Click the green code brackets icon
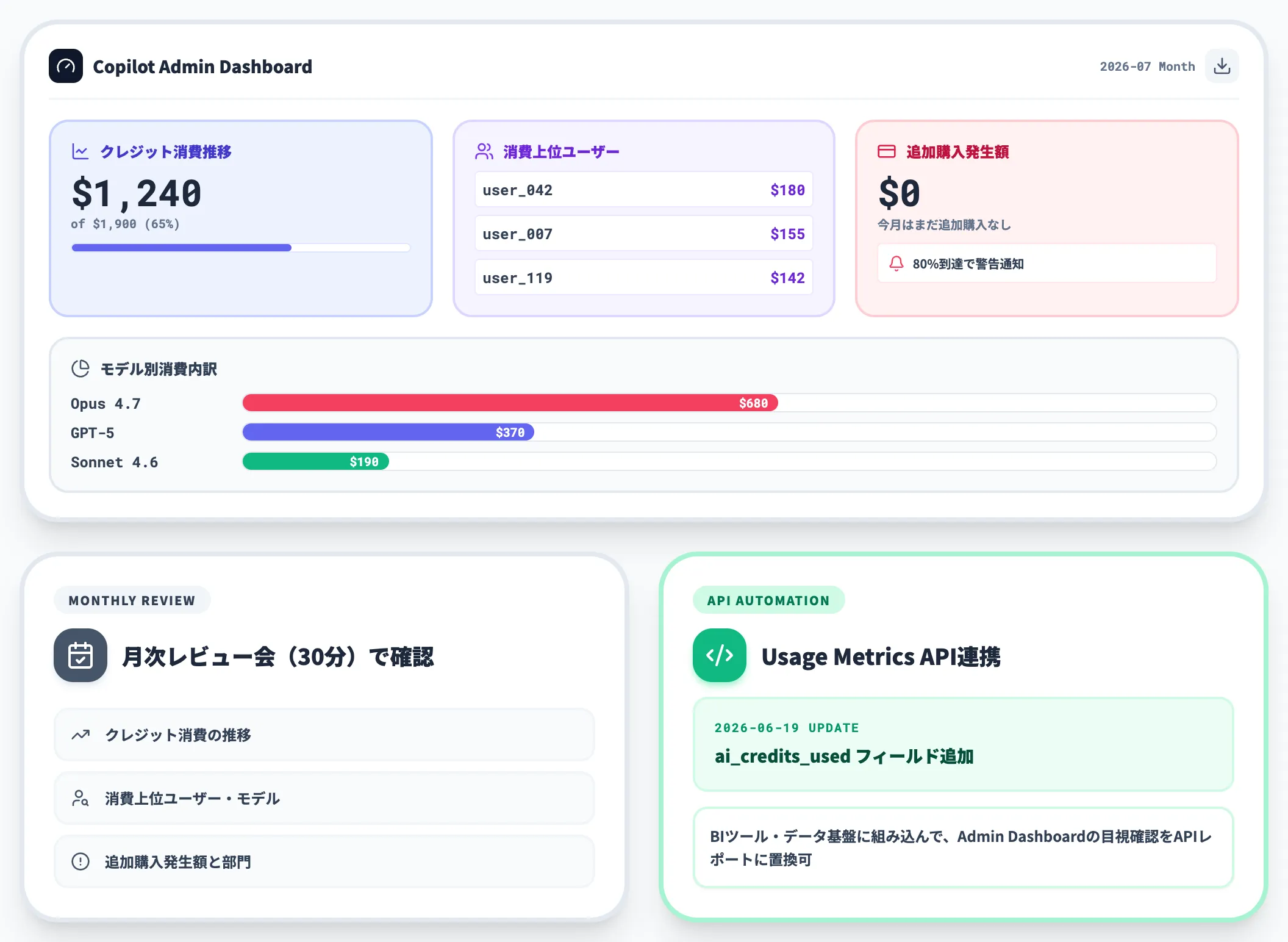1288x942 pixels. [x=720, y=655]
